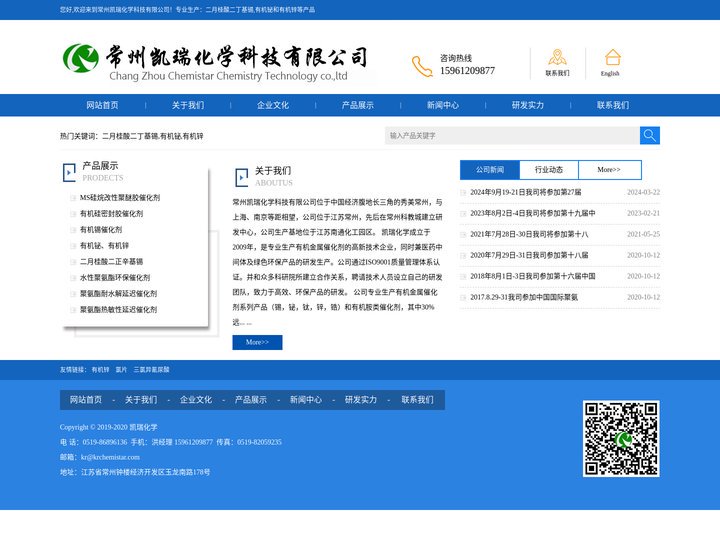Image resolution: width=720 pixels, height=540 pixels.
Task: Open 聚氨酯耐水解延迟催化剂 product category
Action: pos(118,293)
